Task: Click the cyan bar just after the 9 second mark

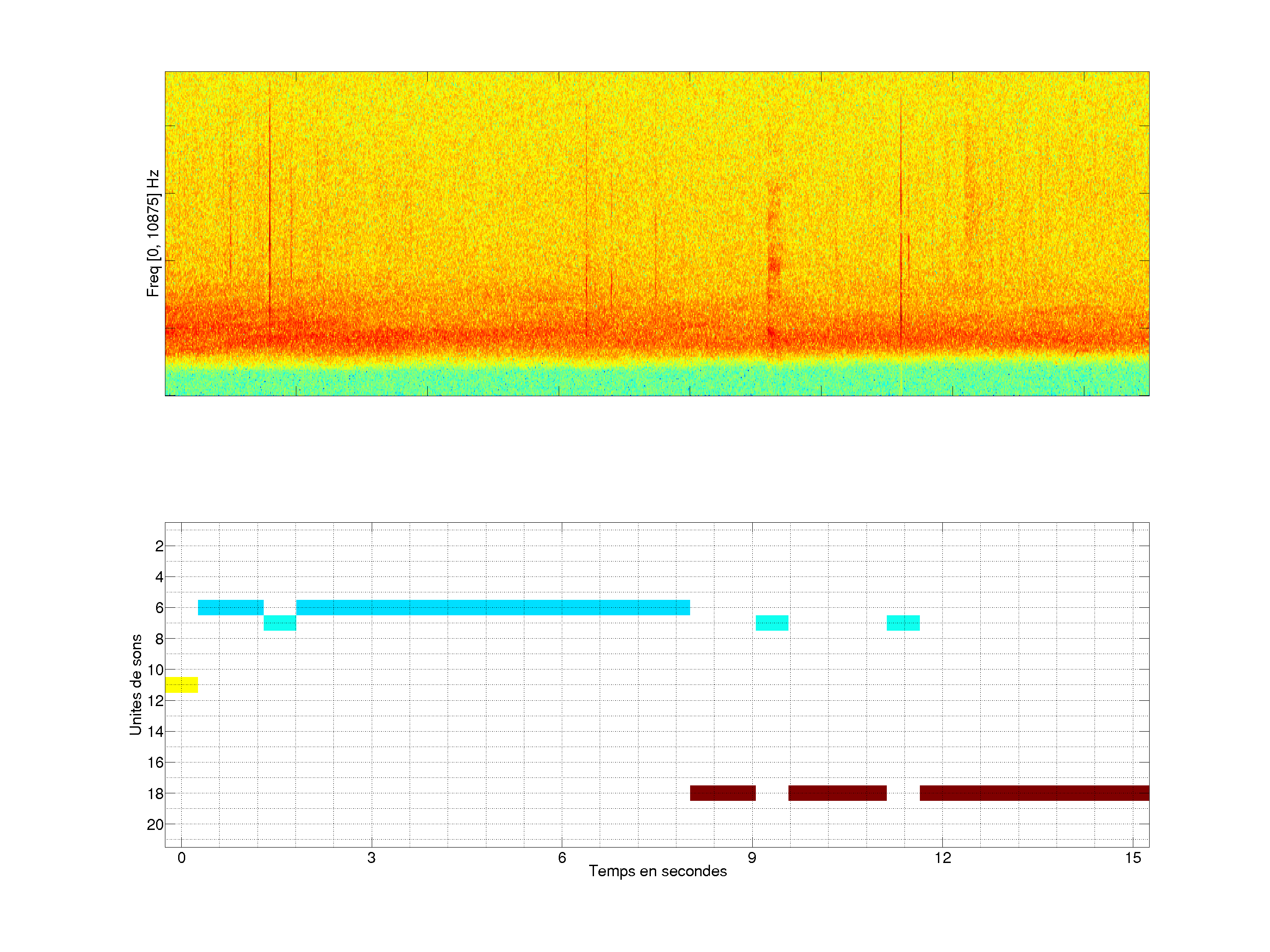Action: (772, 623)
